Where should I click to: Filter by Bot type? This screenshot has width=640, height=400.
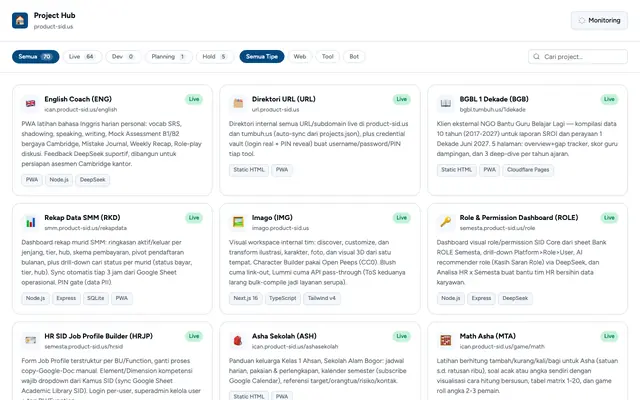[x=354, y=57]
